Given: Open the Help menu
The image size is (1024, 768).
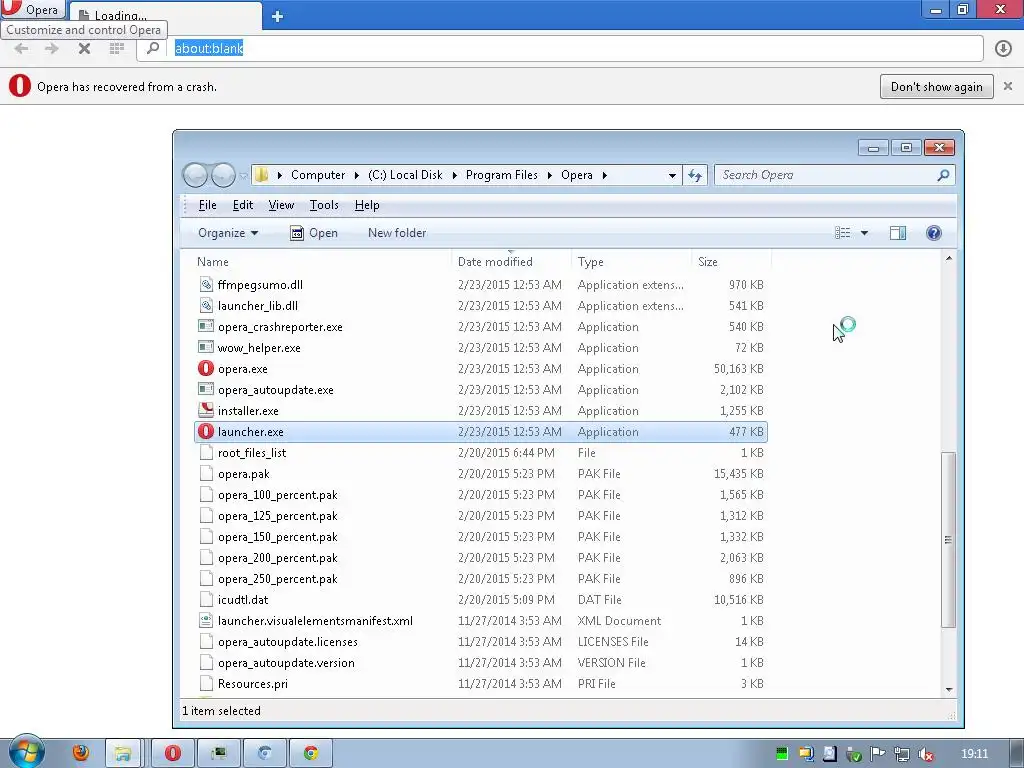Looking at the screenshot, I should [366, 205].
